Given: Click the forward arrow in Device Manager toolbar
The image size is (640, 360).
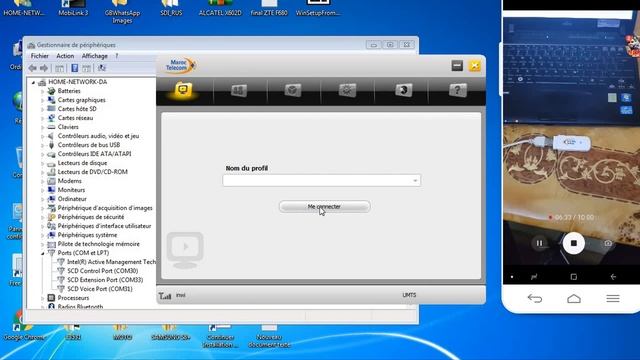Looking at the screenshot, I should pyautogui.click(x=44, y=68).
